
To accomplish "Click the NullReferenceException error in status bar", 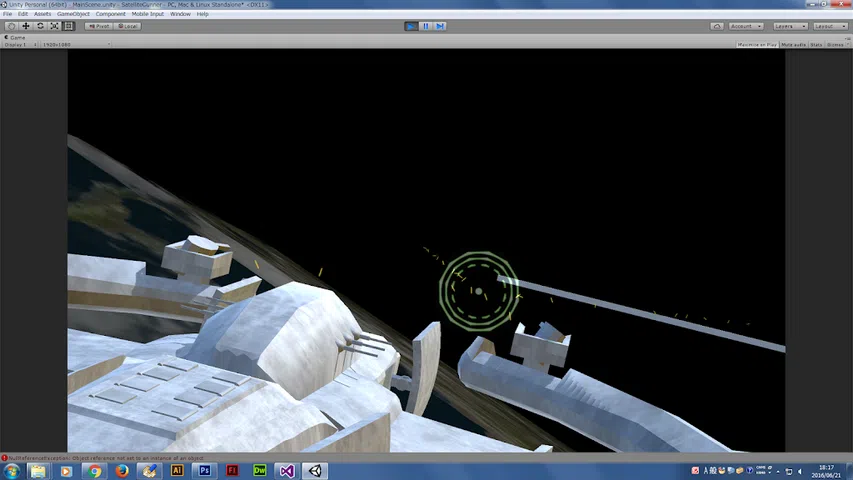I will pyautogui.click(x=106, y=458).
